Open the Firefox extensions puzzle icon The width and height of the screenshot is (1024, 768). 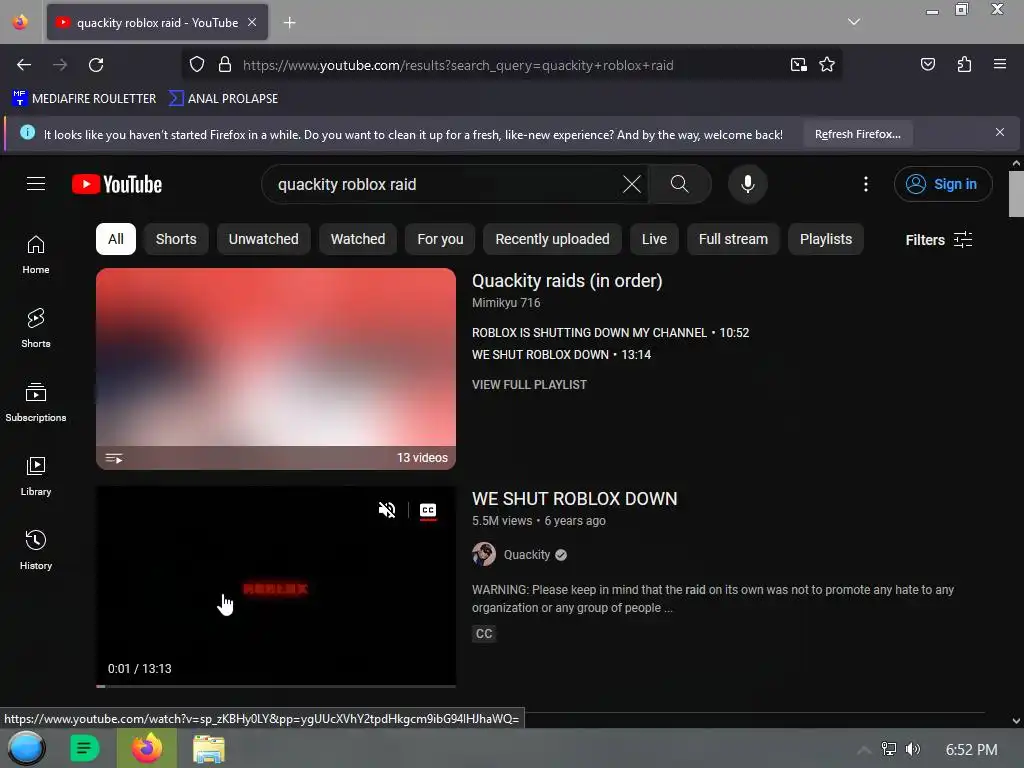[964, 64]
